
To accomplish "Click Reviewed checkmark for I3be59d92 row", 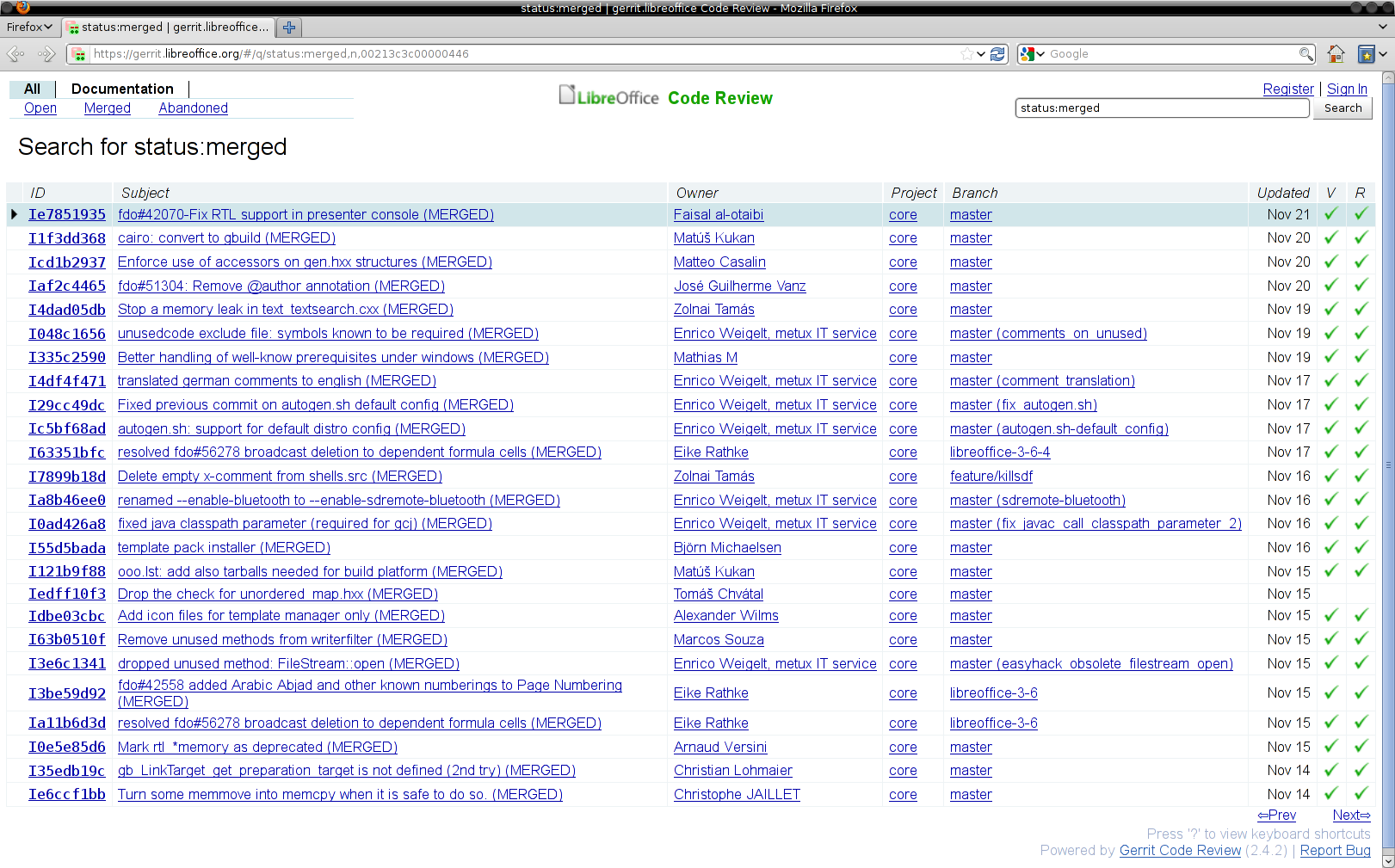I will click(1361, 692).
